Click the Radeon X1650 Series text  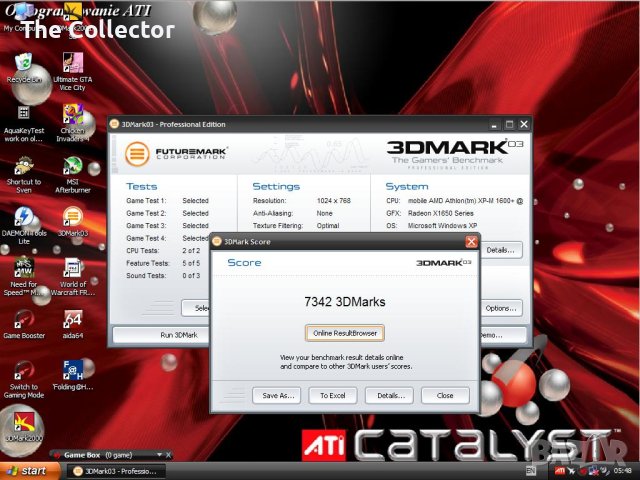[x=441, y=213]
